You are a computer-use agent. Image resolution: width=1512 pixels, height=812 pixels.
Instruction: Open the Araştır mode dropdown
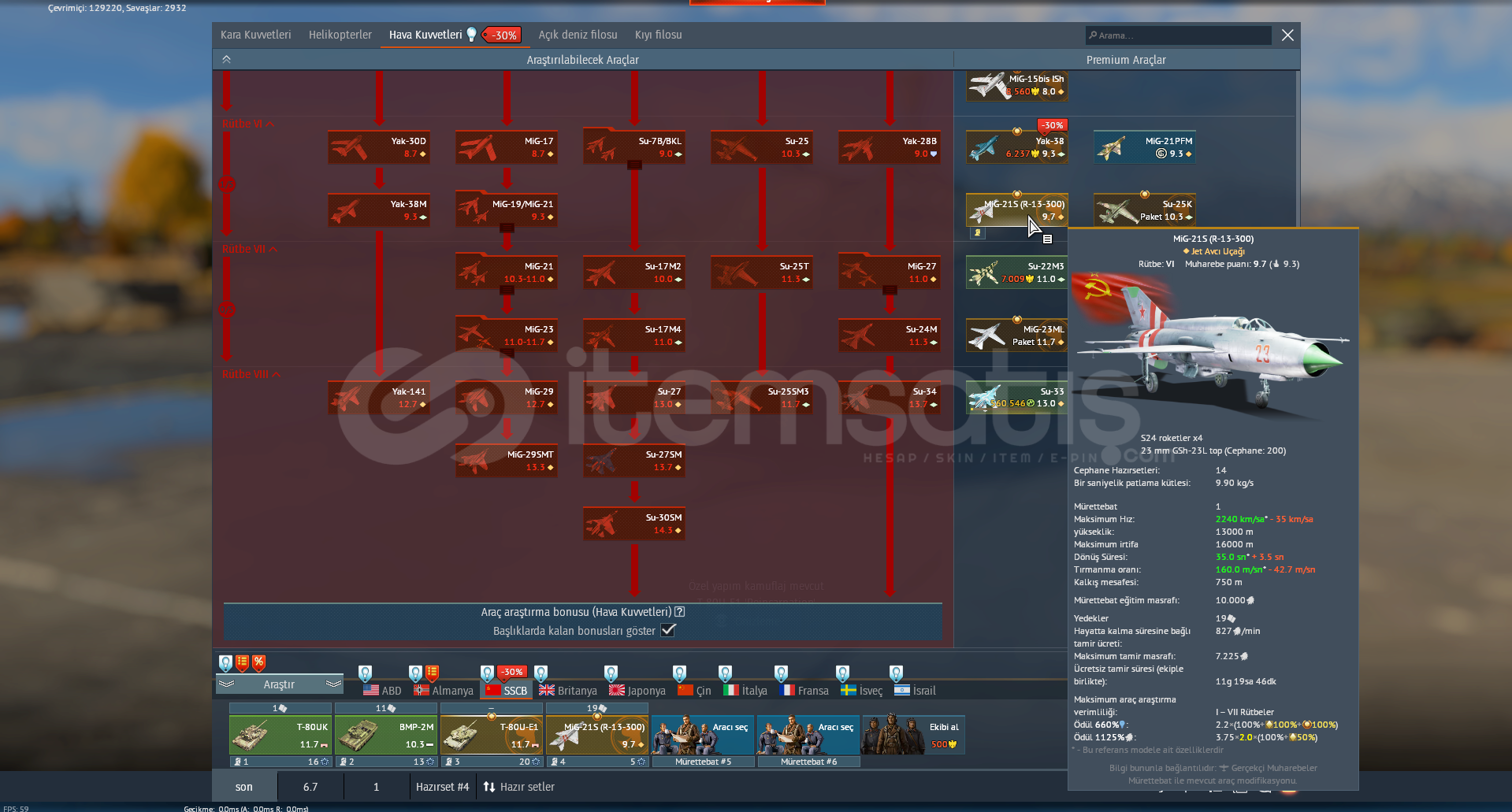click(x=279, y=684)
